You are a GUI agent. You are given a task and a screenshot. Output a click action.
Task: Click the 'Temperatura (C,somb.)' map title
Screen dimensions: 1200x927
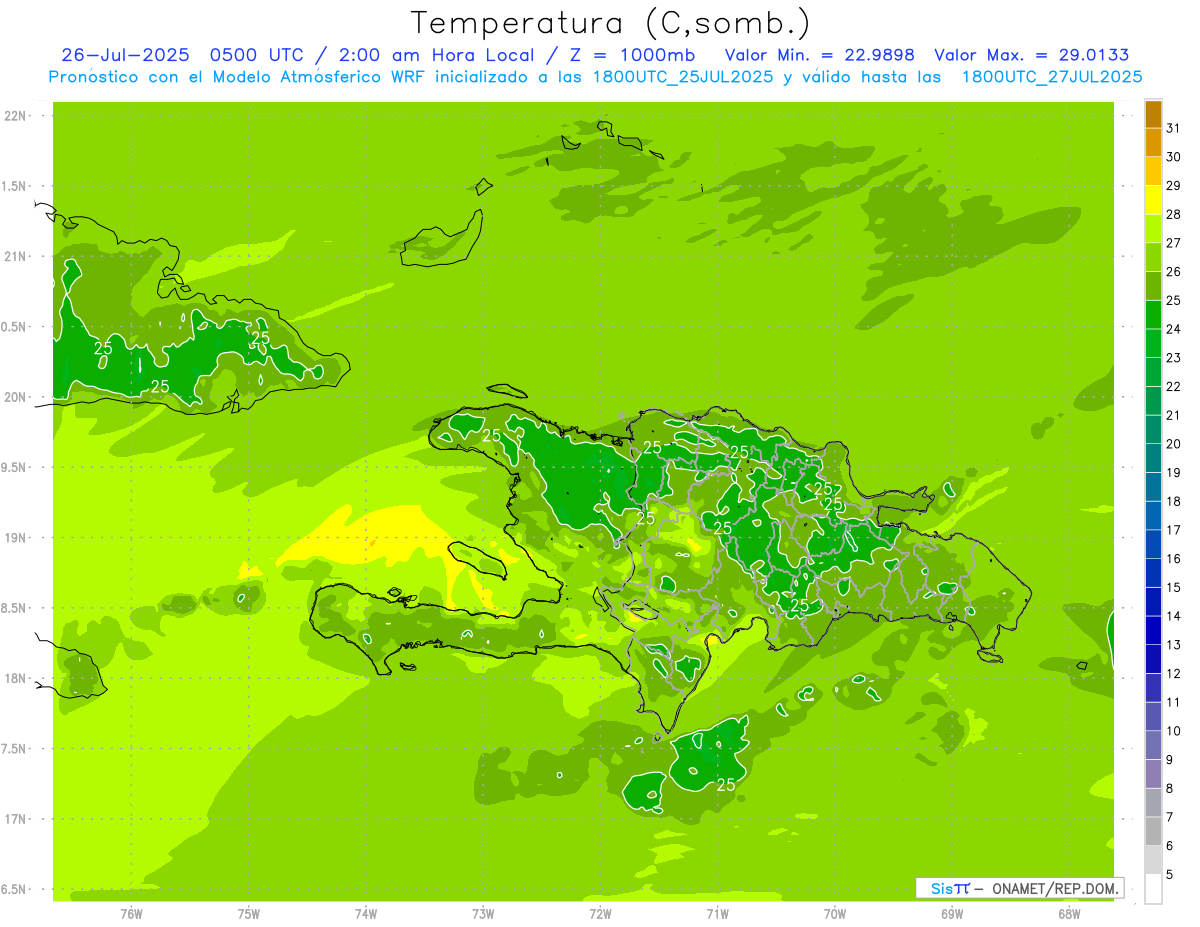point(610,22)
